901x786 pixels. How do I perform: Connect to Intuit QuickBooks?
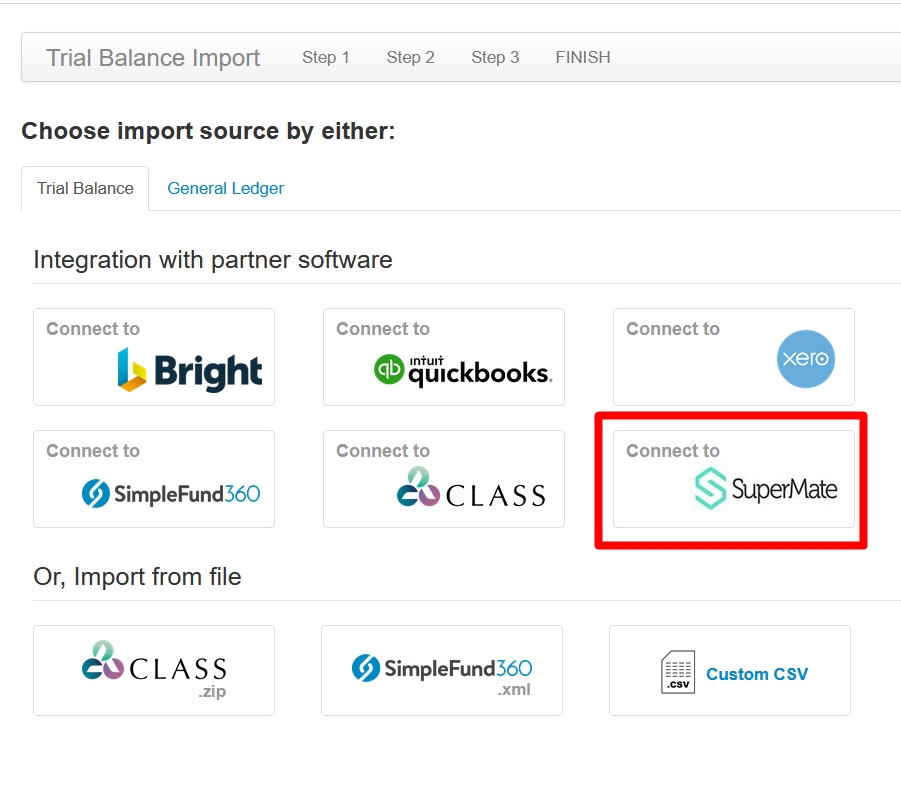coord(444,357)
